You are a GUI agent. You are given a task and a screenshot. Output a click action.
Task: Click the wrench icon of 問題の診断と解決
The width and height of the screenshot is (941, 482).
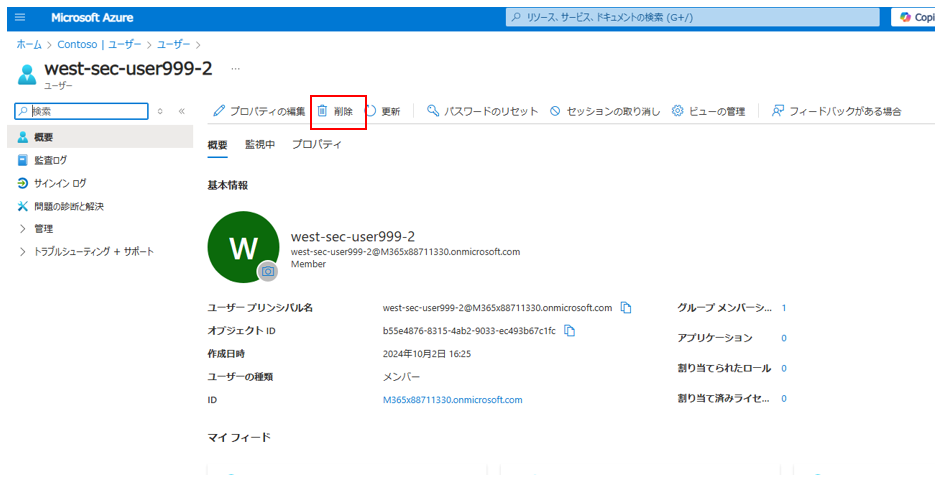coord(23,206)
